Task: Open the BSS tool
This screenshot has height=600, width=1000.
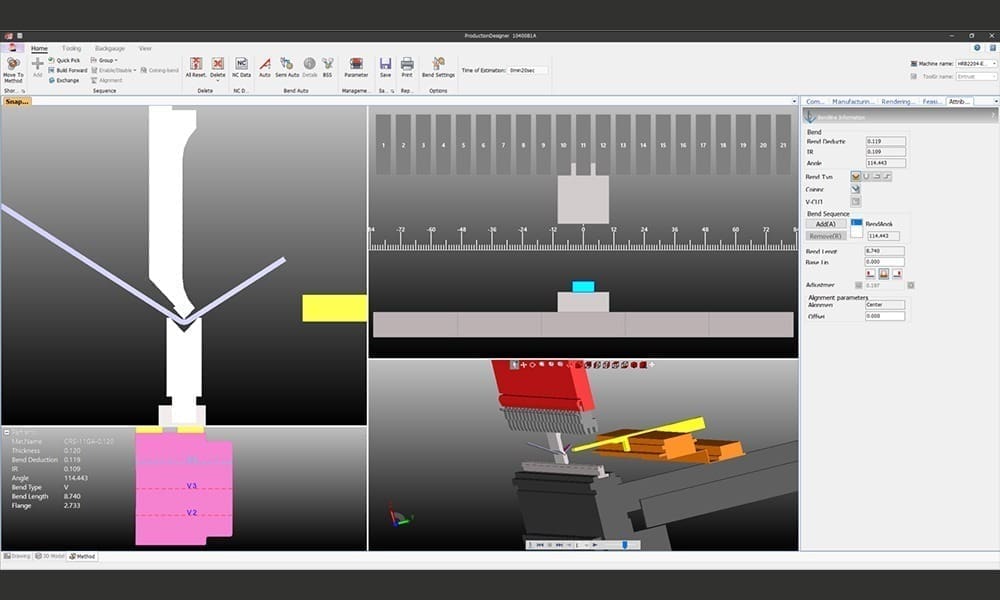Action: click(x=326, y=65)
